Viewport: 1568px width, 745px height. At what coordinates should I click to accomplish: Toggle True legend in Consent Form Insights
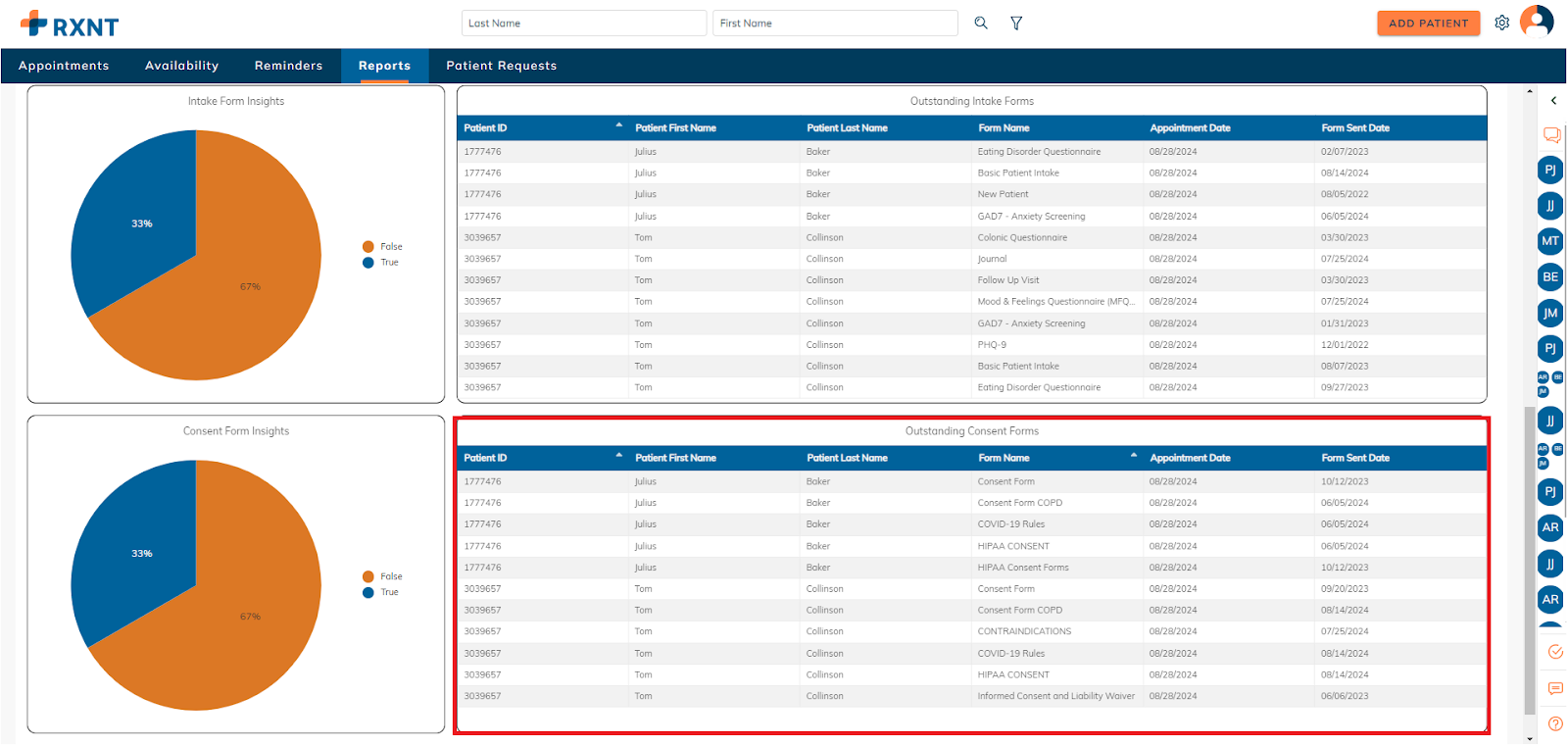[x=380, y=592]
